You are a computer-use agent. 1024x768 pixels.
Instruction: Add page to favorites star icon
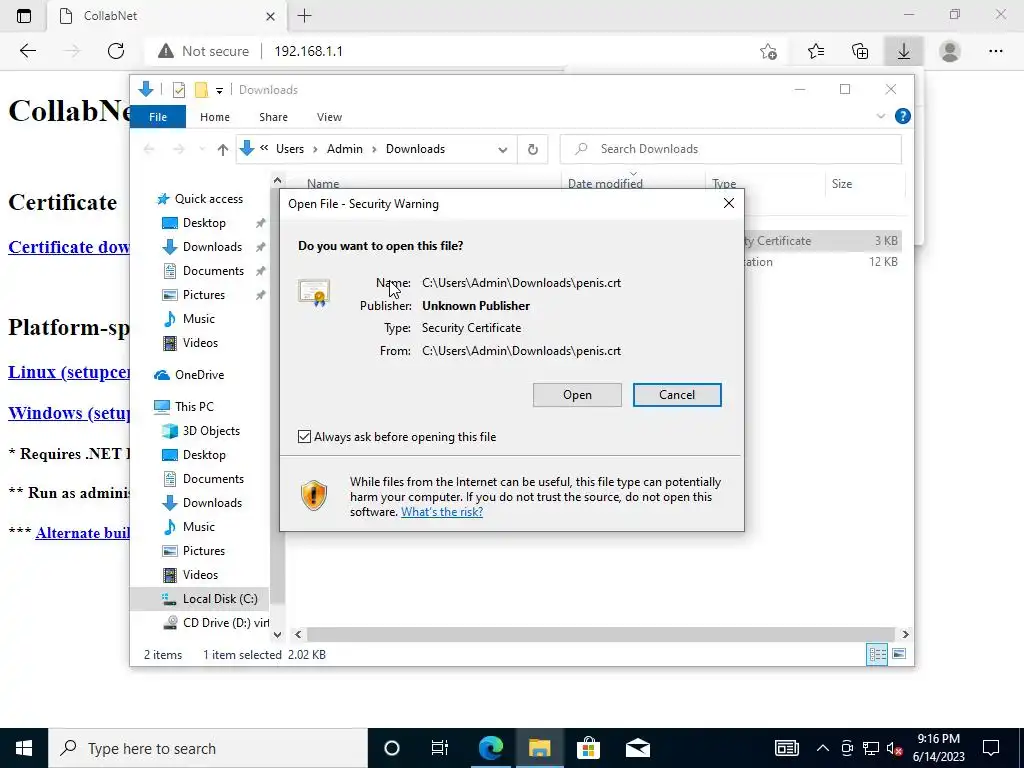[769, 51]
